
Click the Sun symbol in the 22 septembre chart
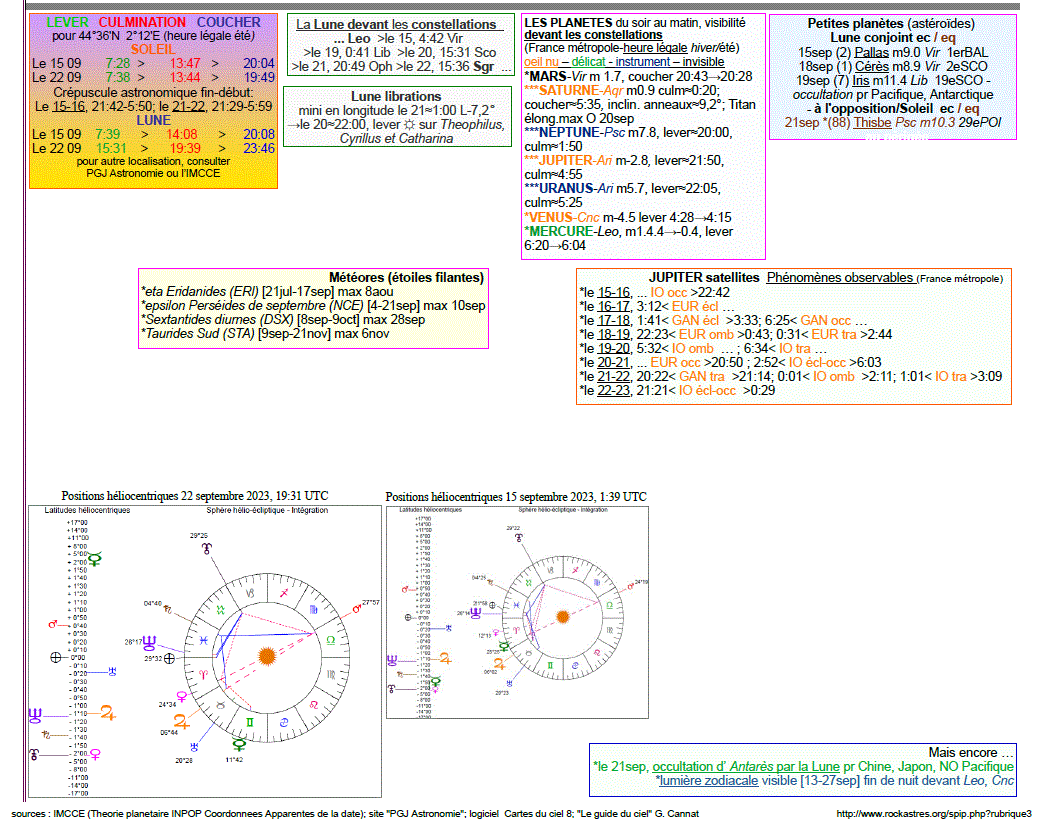267,655
